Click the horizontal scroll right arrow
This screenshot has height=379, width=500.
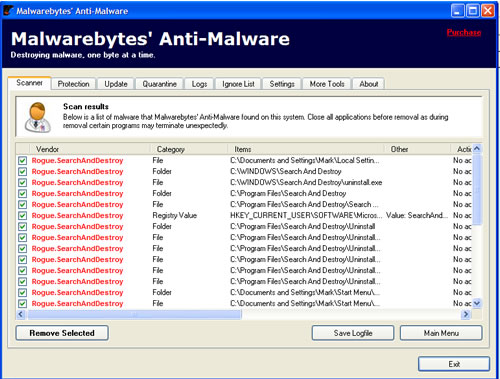pyautogui.click(x=466, y=314)
